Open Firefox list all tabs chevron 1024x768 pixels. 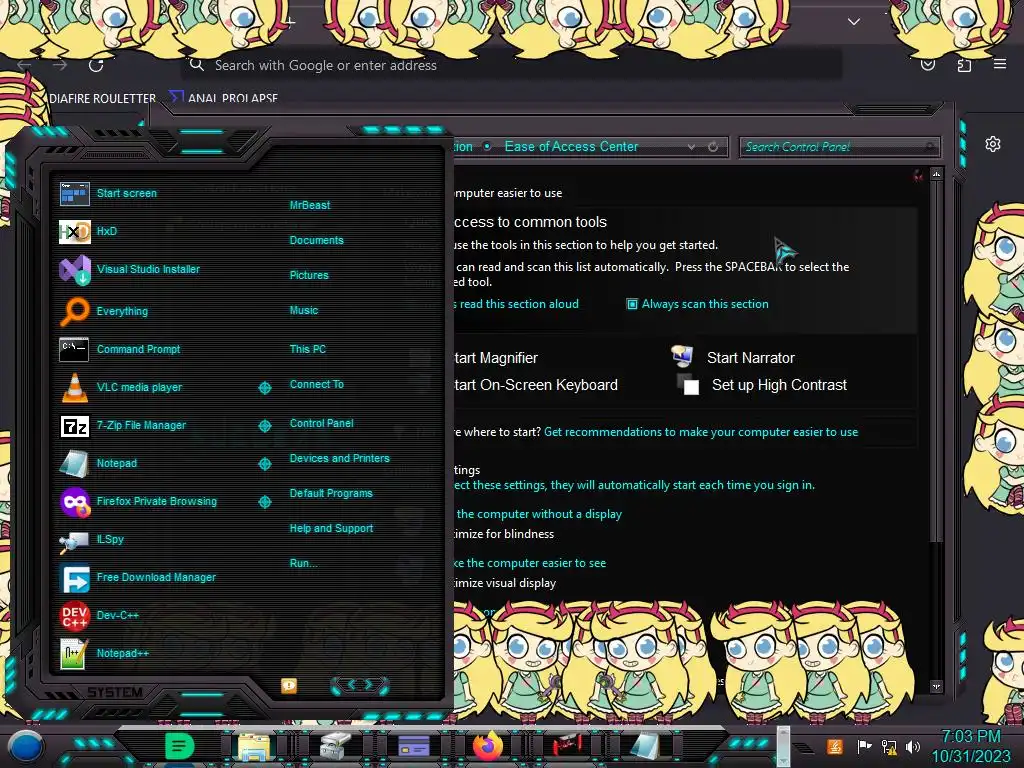click(854, 22)
